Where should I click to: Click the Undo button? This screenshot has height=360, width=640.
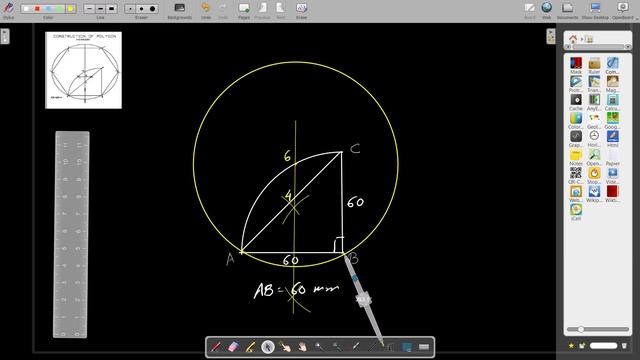(206, 10)
